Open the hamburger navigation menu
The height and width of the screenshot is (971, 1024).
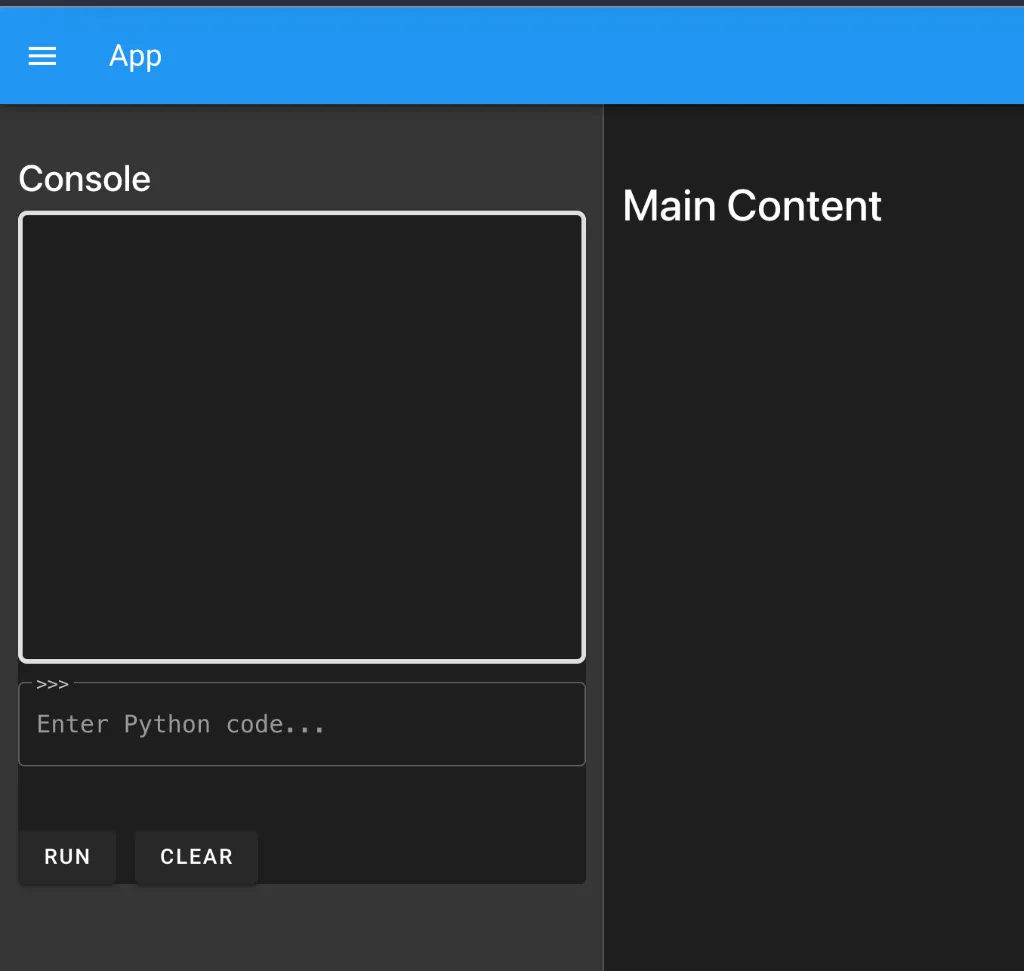pyautogui.click(x=42, y=57)
